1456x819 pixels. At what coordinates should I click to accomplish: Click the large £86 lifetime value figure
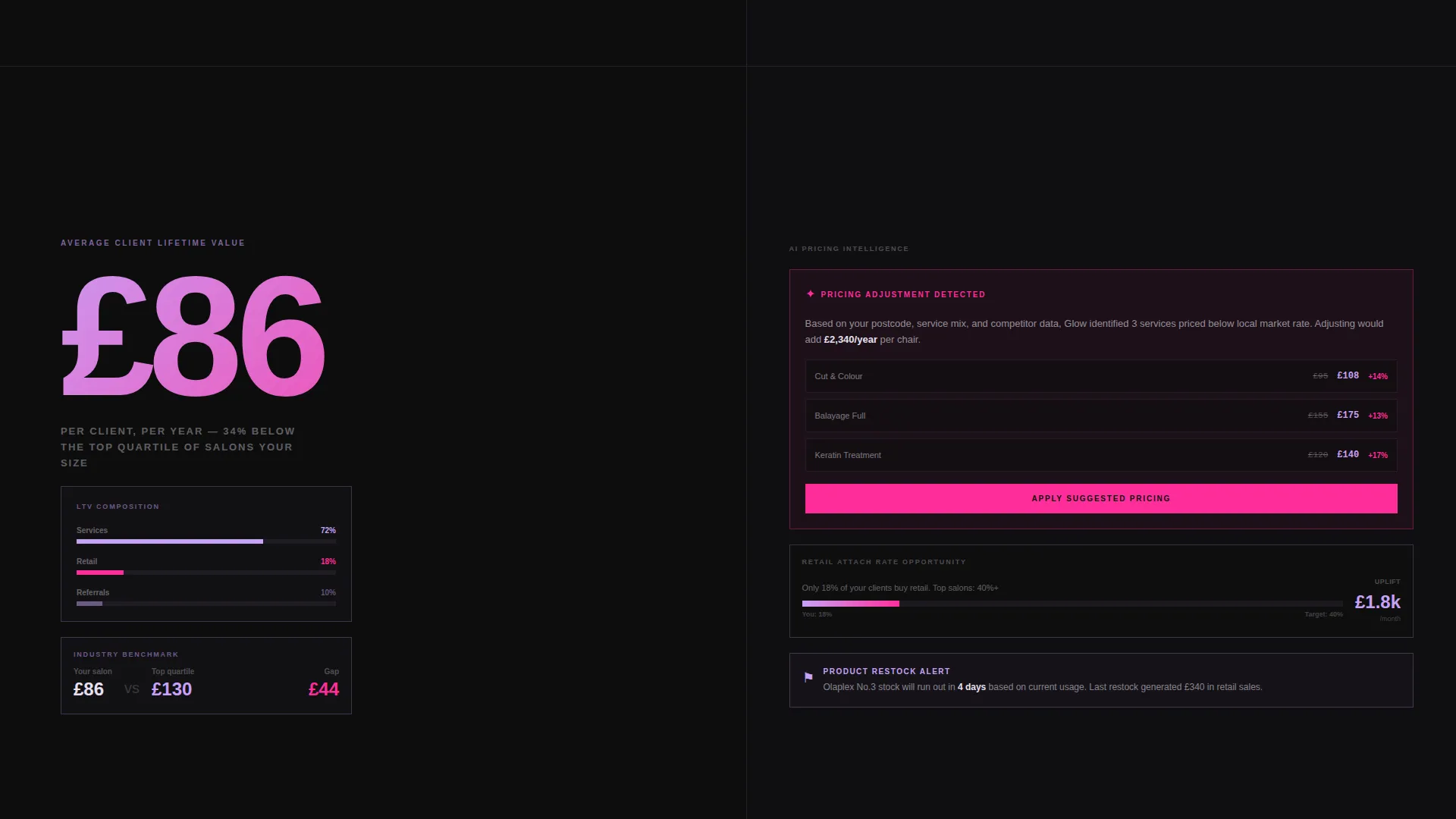click(193, 336)
